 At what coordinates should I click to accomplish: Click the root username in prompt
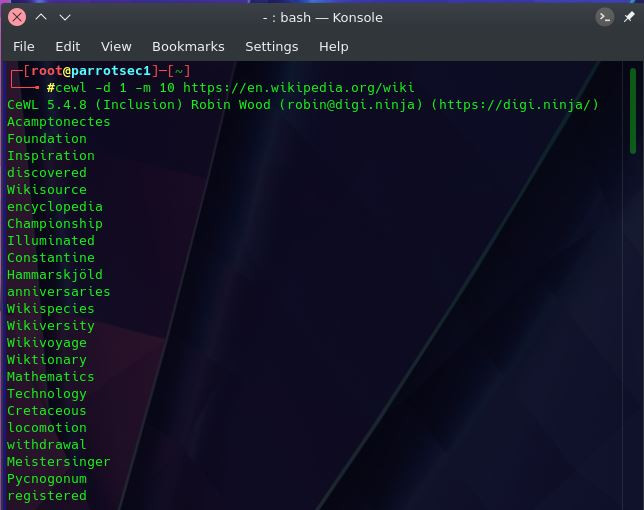tap(46, 71)
